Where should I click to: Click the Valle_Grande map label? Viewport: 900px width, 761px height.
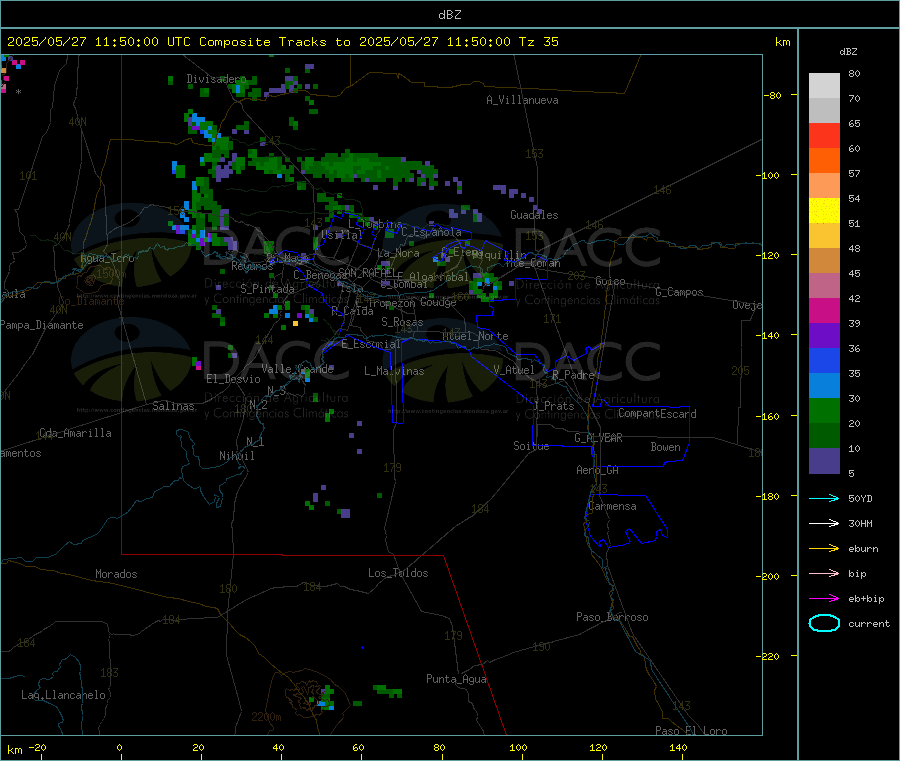[x=297, y=369]
